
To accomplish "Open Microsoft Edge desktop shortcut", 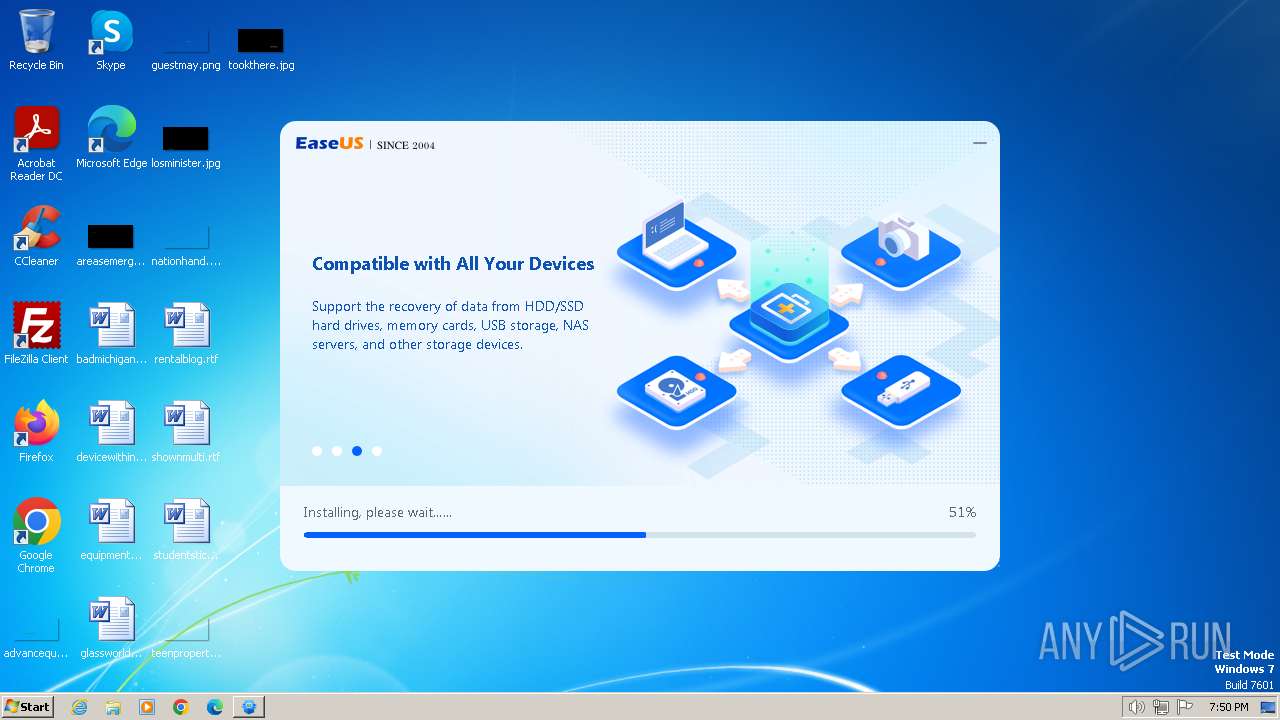I will point(111,138).
